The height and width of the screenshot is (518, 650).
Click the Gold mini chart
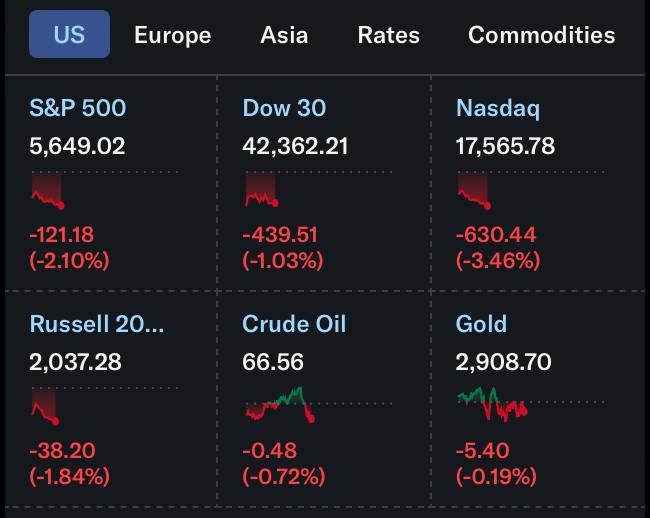pyautogui.click(x=491, y=404)
